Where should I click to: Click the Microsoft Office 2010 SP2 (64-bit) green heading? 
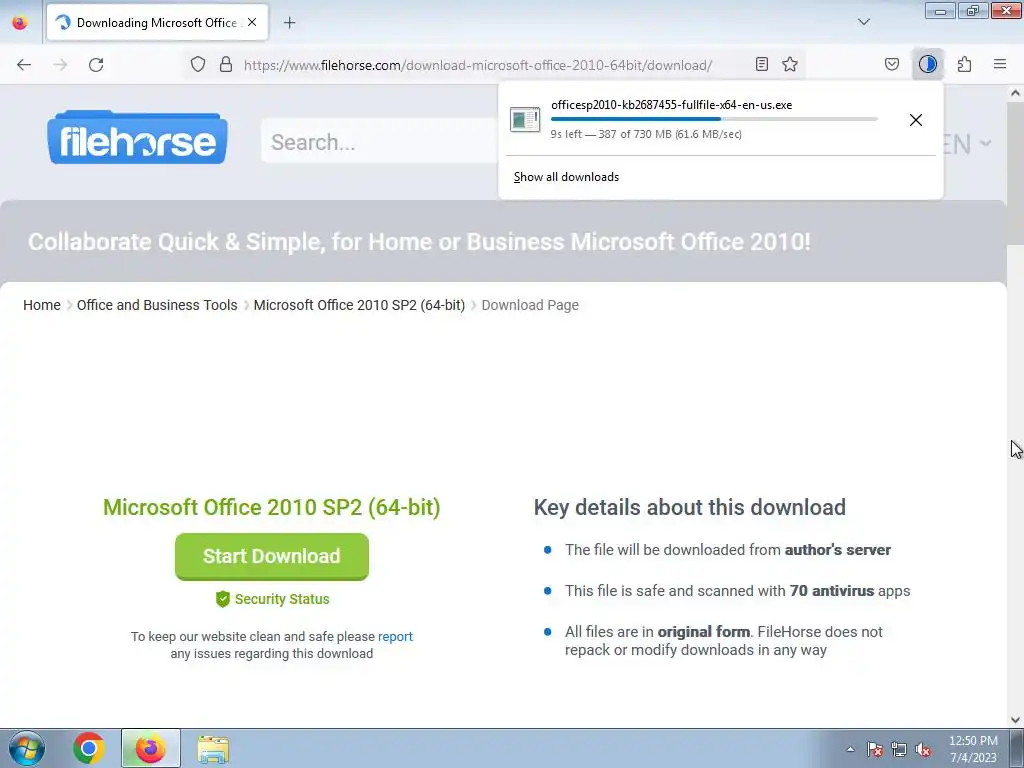tap(272, 507)
